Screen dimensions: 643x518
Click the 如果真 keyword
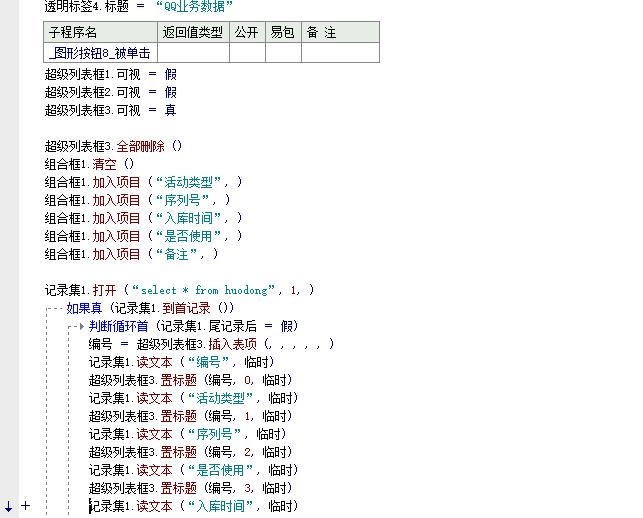click(x=84, y=308)
